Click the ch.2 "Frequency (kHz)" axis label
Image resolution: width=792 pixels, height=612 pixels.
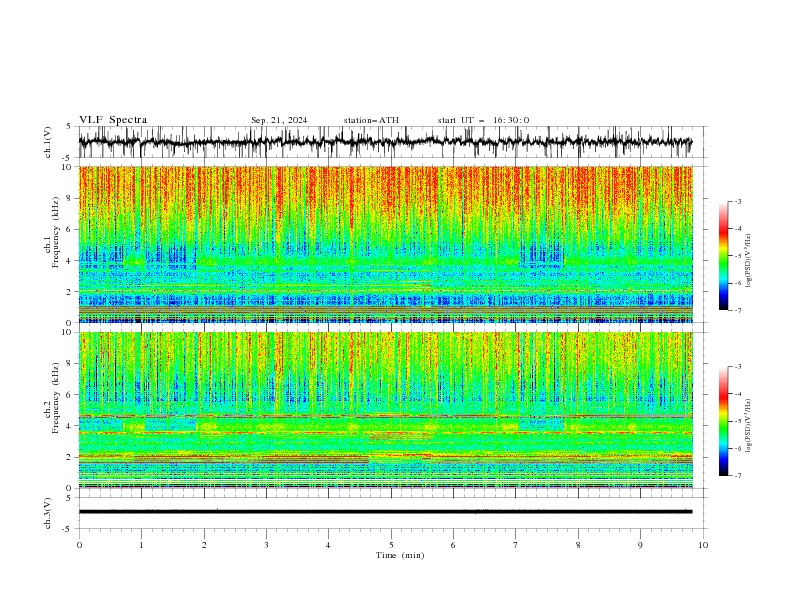[x=56, y=398]
